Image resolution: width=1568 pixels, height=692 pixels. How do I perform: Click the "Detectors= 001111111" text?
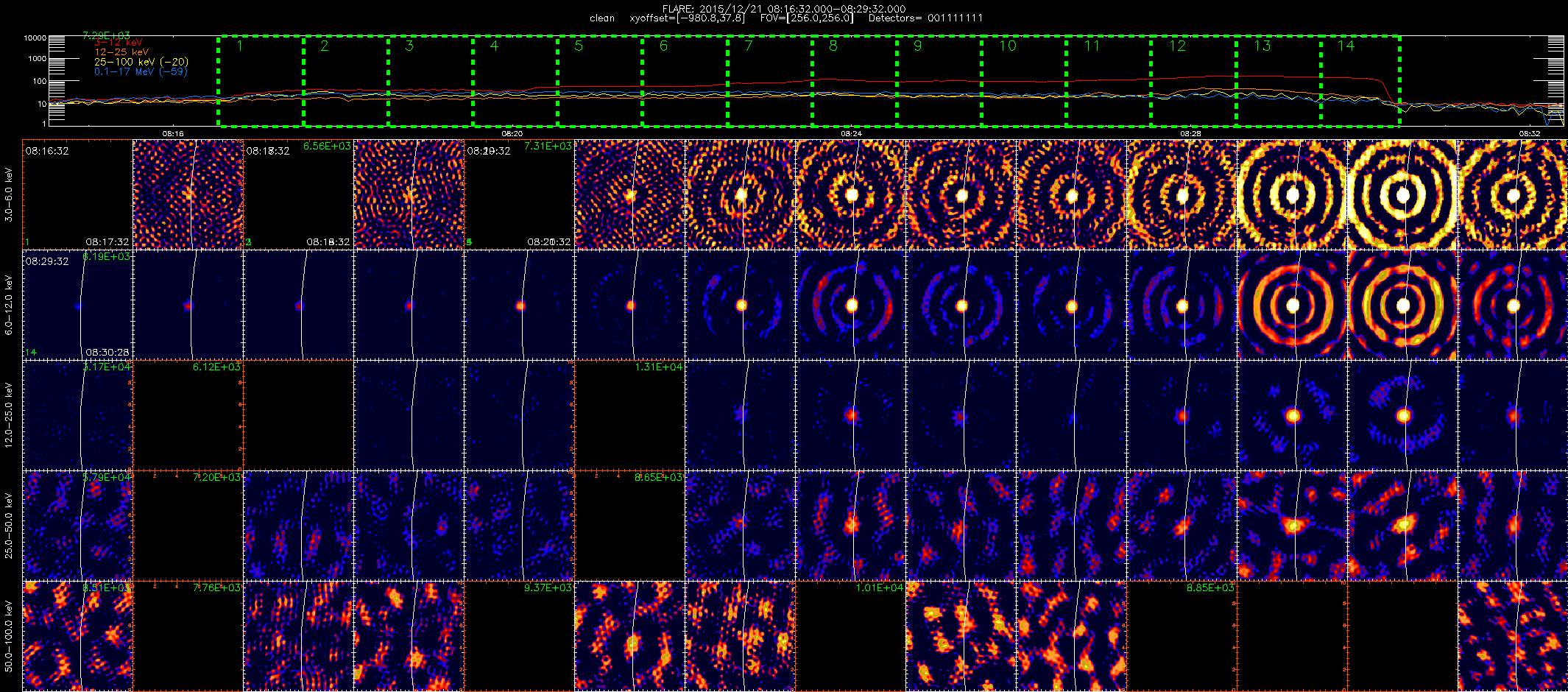click(x=925, y=18)
